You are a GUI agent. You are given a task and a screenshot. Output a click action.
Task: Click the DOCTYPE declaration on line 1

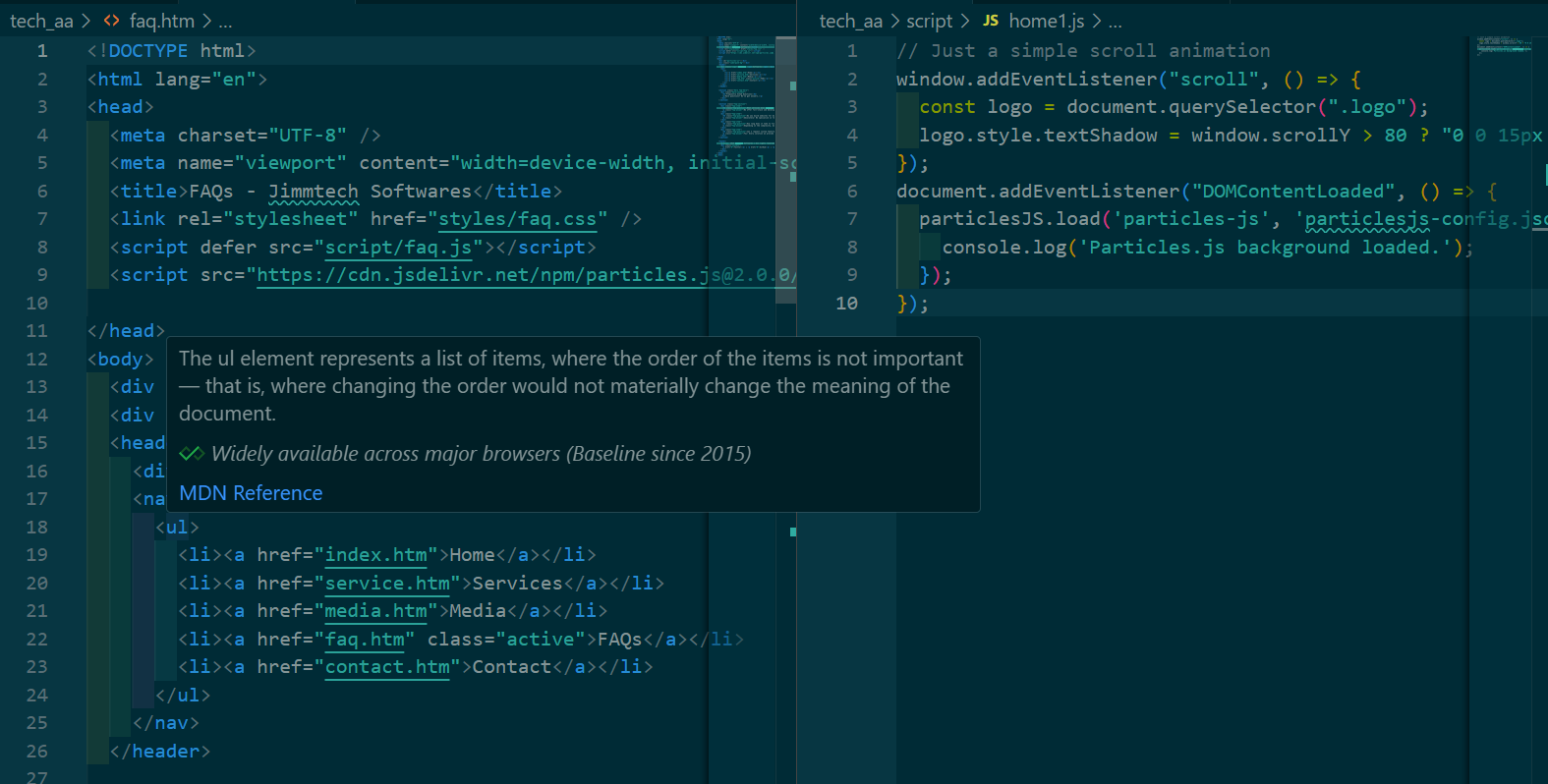tap(171, 51)
